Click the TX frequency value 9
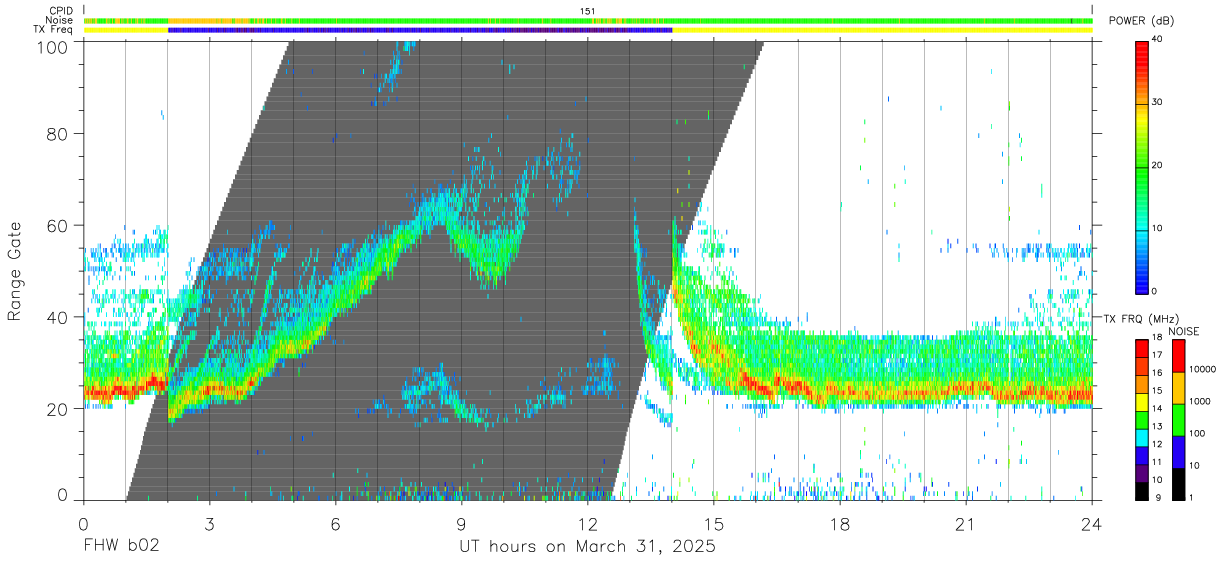Viewport: 1228px width, 567px height. pyautogui.click(x=1158, y=497)
